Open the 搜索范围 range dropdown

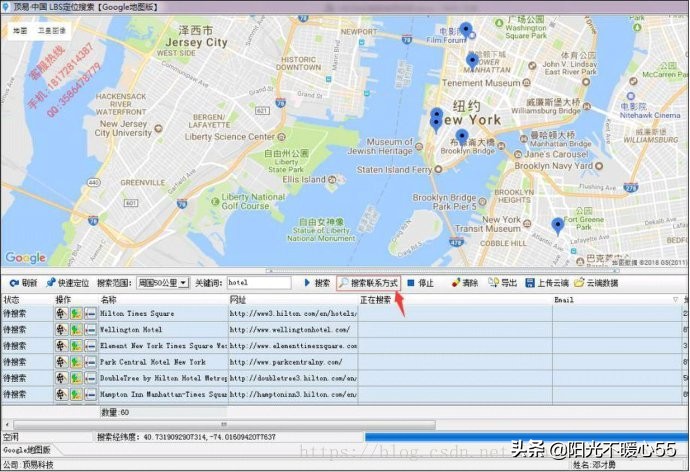[x=184, y=283]
